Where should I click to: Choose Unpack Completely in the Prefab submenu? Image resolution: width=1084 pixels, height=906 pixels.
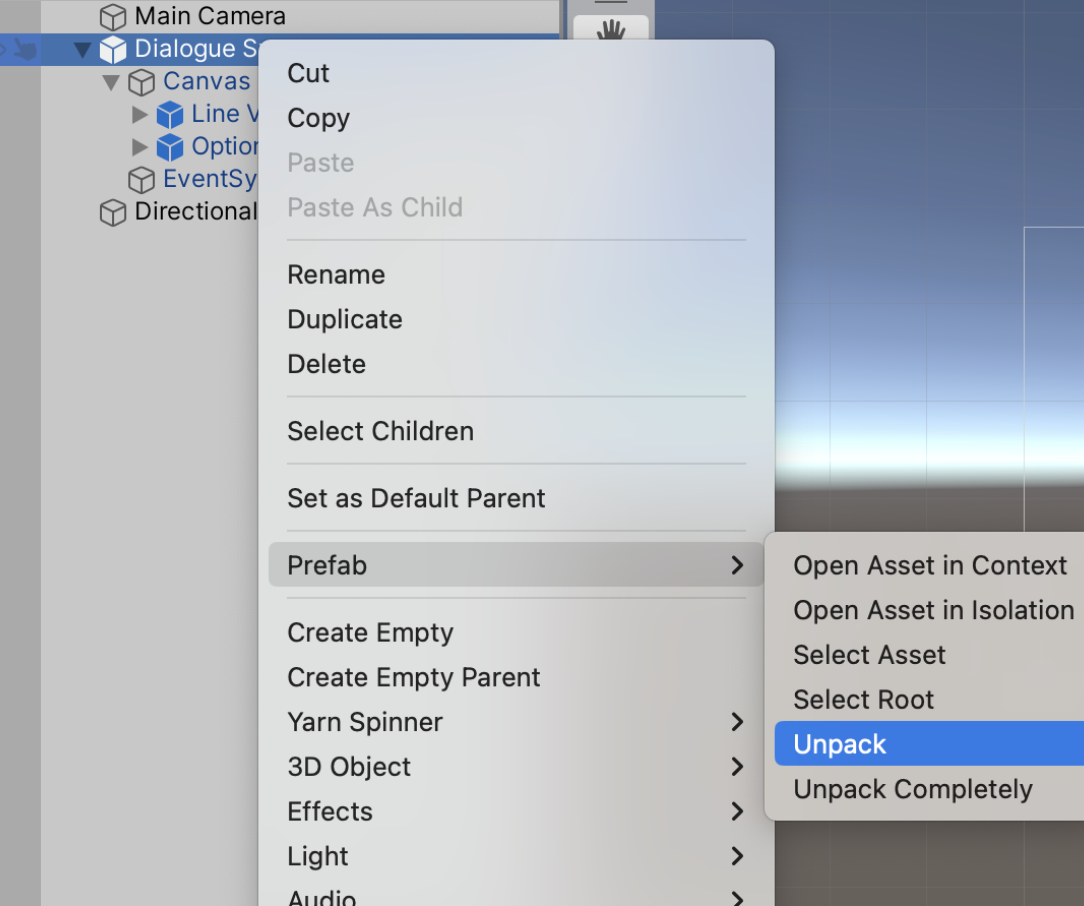912,789
